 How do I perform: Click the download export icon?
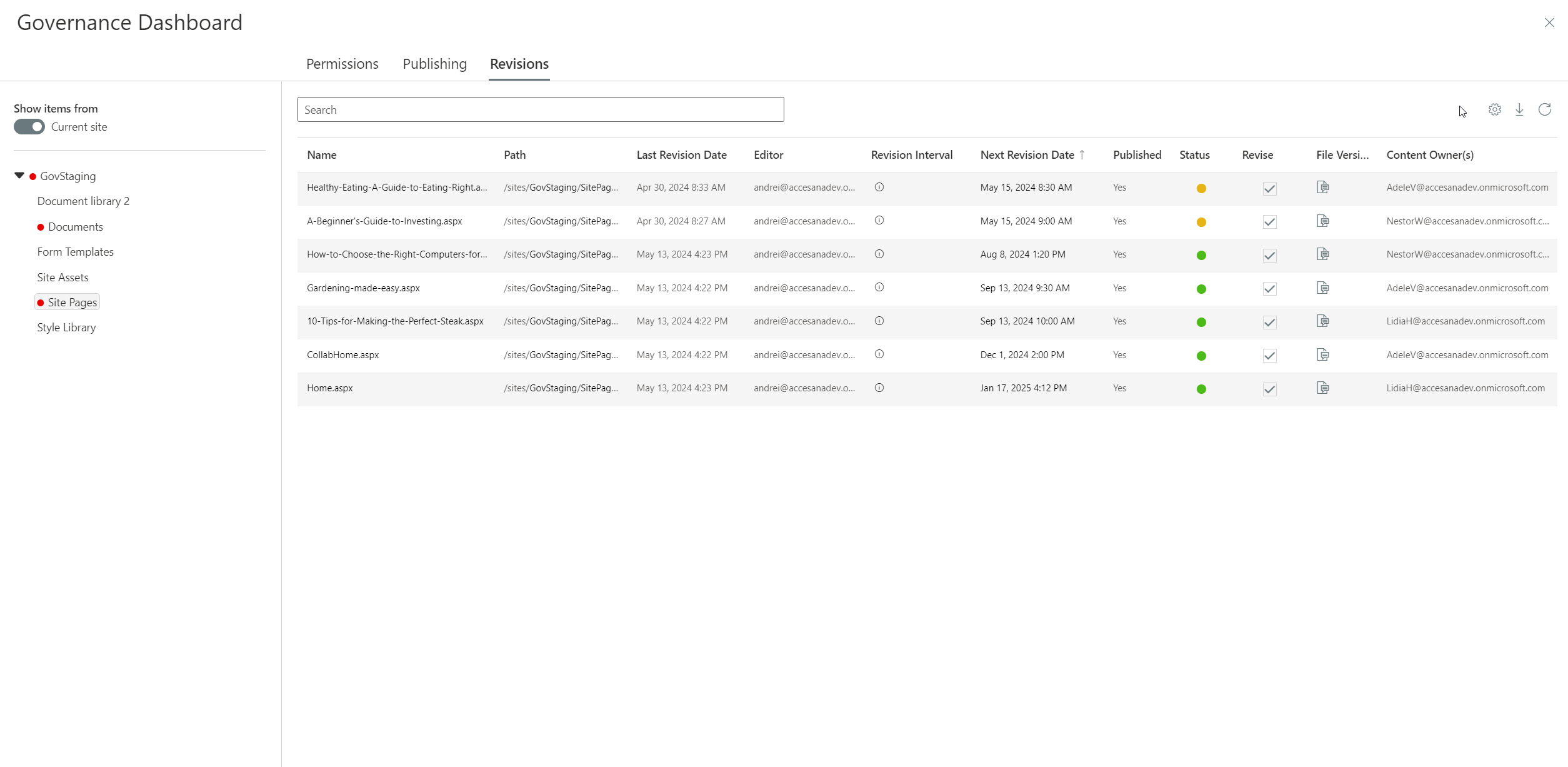click(x=1519, y=109)
